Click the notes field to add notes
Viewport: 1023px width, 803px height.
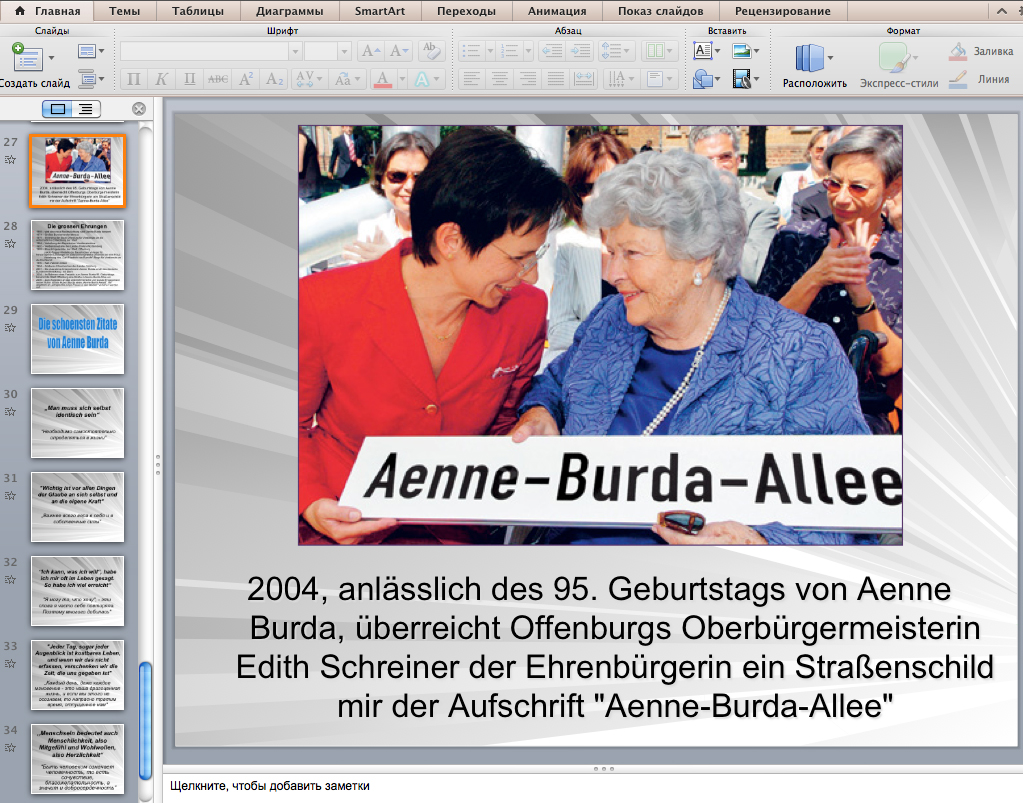[x=592, y=786]
